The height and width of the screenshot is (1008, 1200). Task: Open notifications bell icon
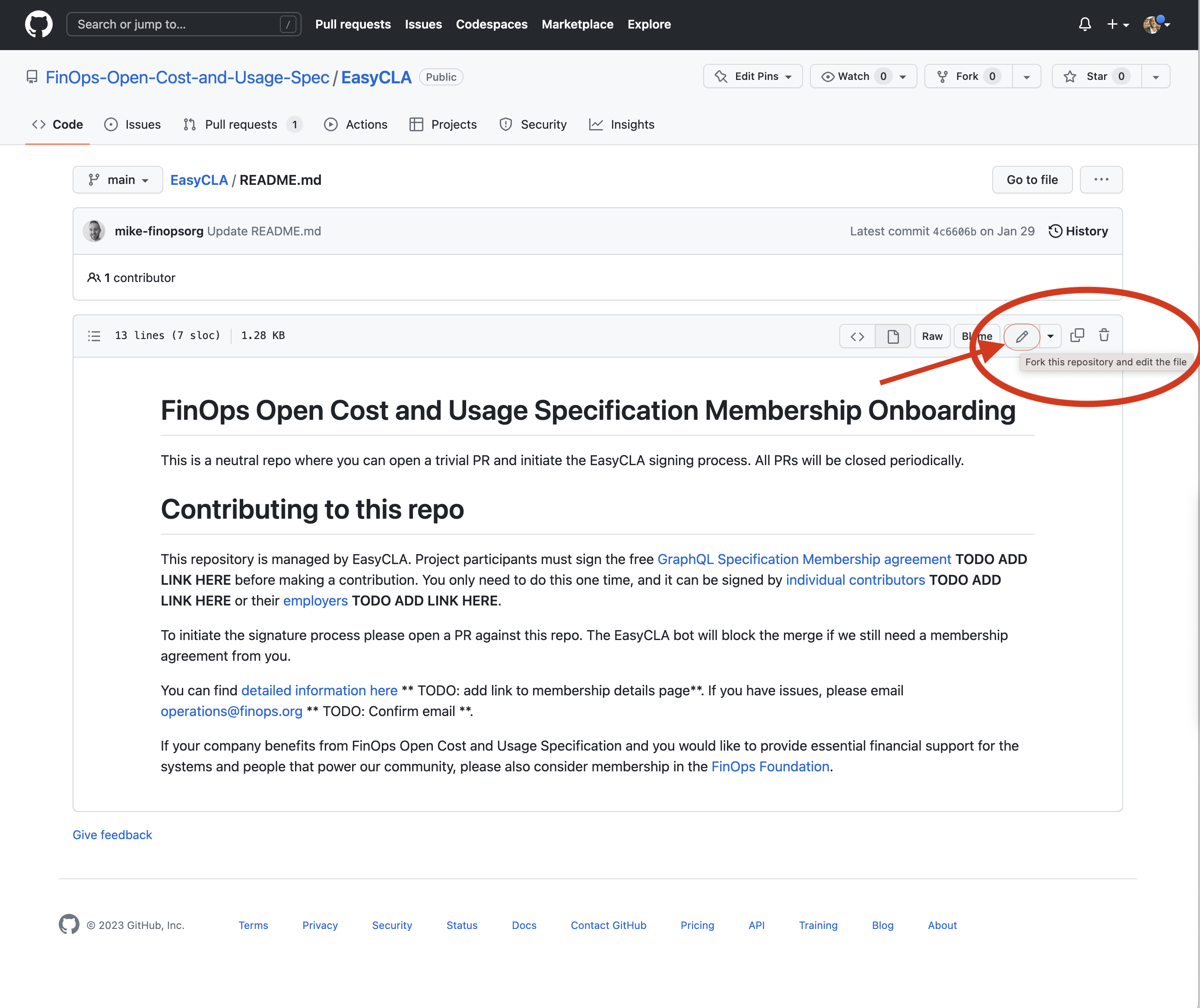click(1085, 25)
